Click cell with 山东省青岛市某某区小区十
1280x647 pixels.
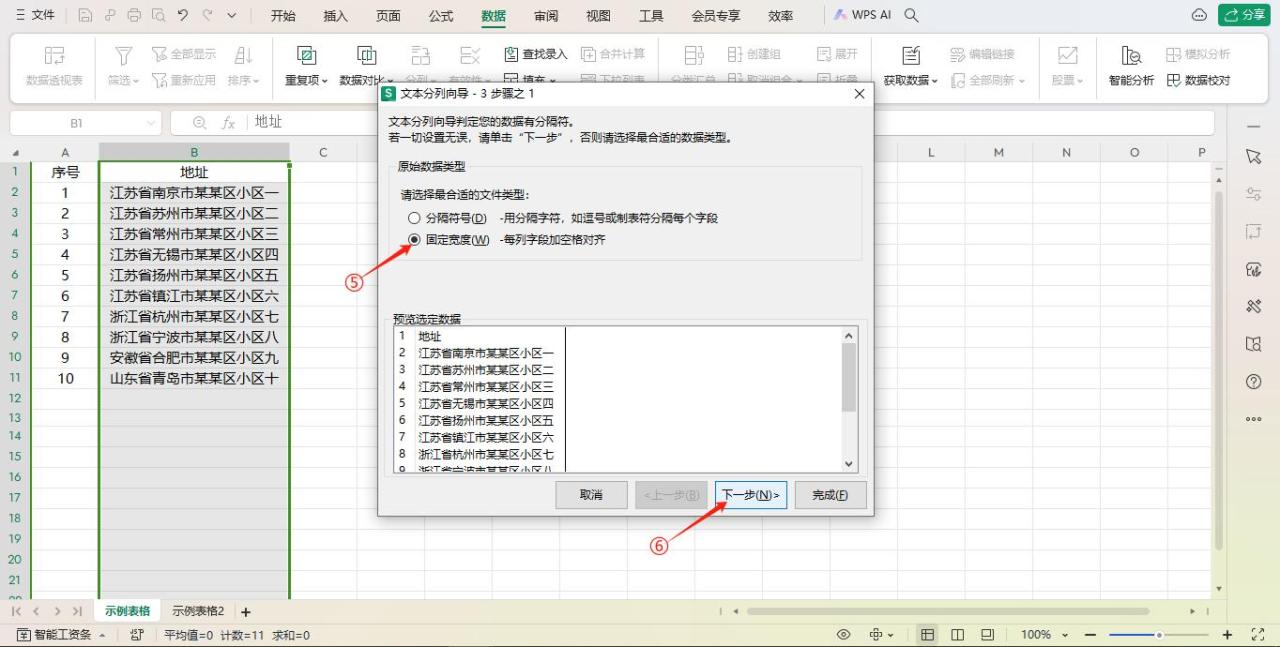[x=194, y=378]
